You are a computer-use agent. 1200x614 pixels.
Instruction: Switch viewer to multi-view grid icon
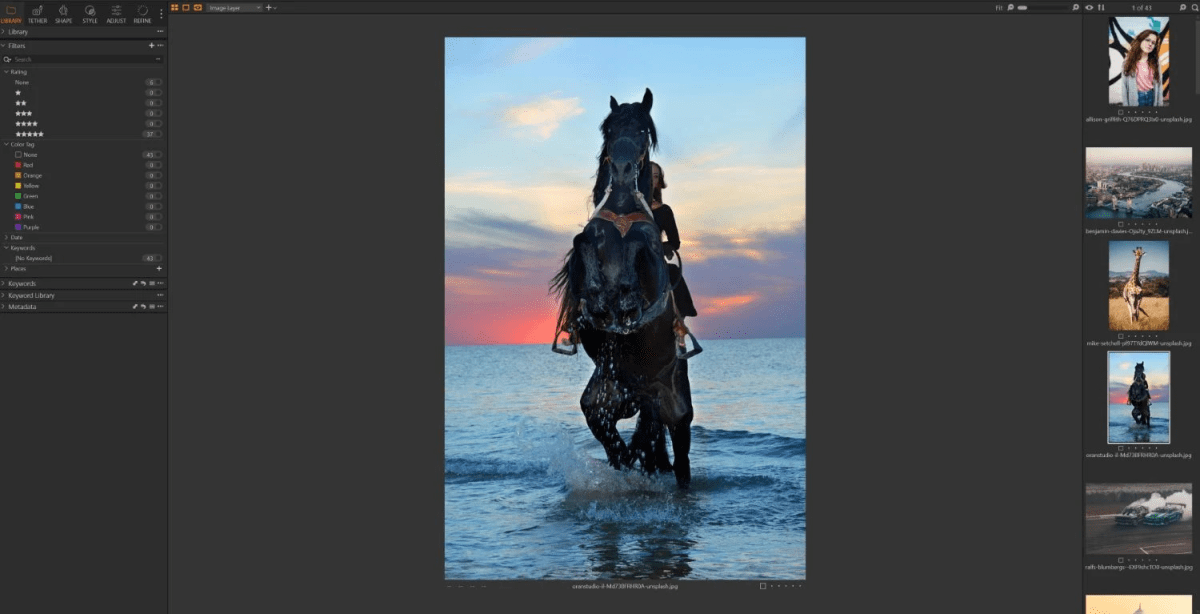(174, 7)
